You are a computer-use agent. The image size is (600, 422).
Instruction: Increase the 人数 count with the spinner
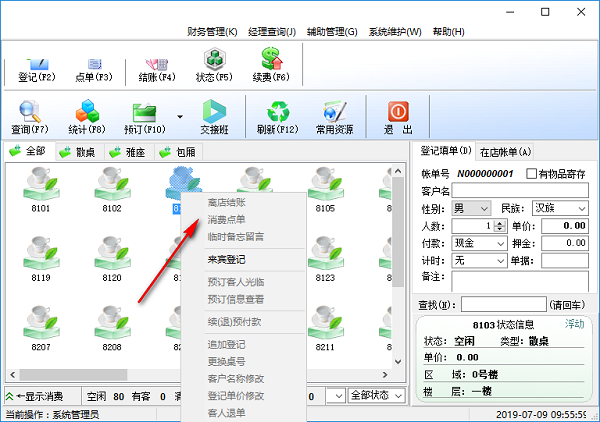(x=499, y=223)
